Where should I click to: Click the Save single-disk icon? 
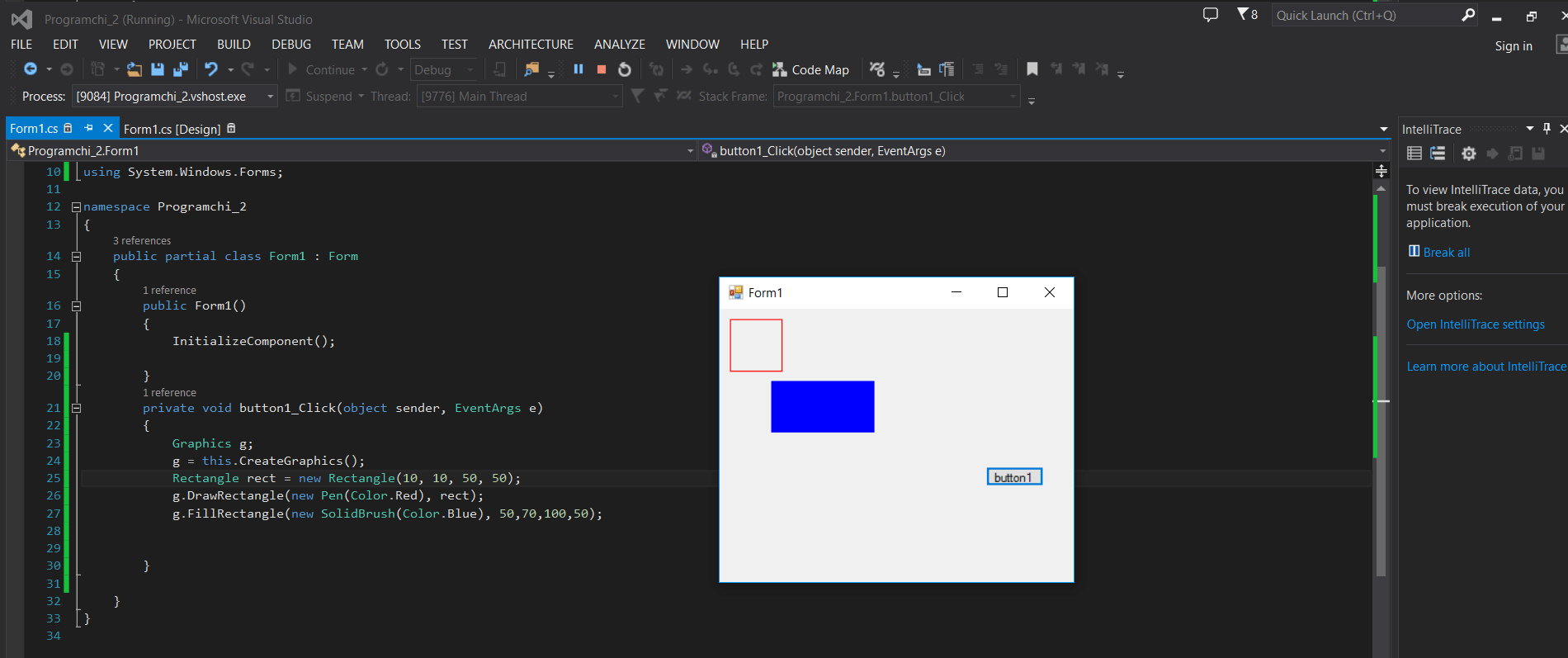coord(158,69)
